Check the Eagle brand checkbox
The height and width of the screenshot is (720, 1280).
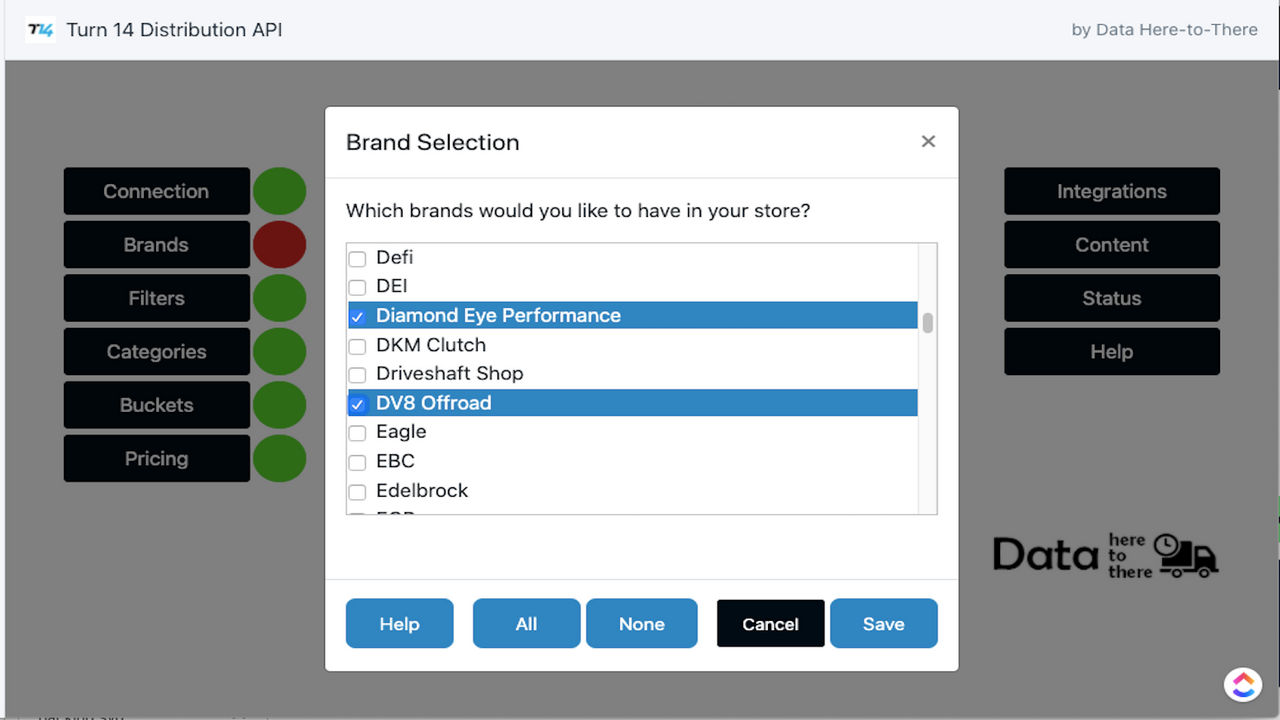357,433
